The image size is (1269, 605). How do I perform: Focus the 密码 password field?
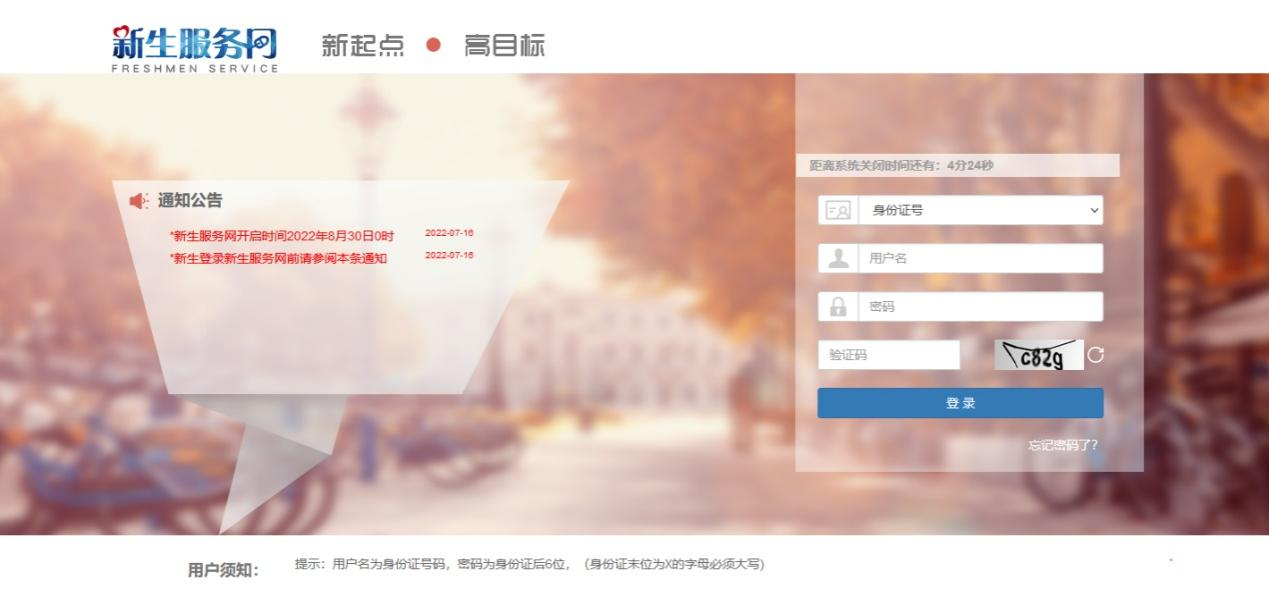pyautogui.click(x=980, y=306)
